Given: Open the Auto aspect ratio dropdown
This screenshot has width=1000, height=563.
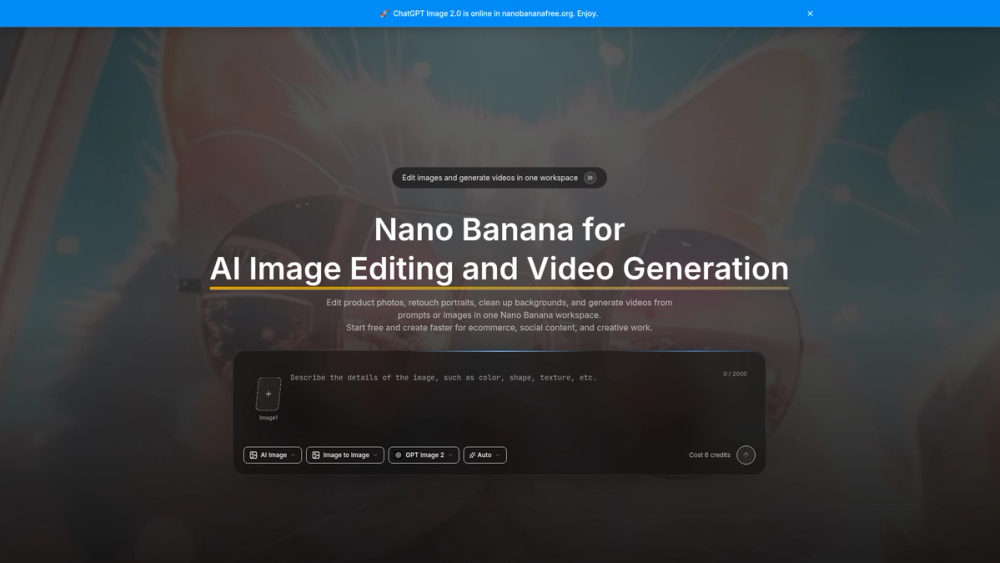Looking at the screenshot, I should click(x=485, y=455).
